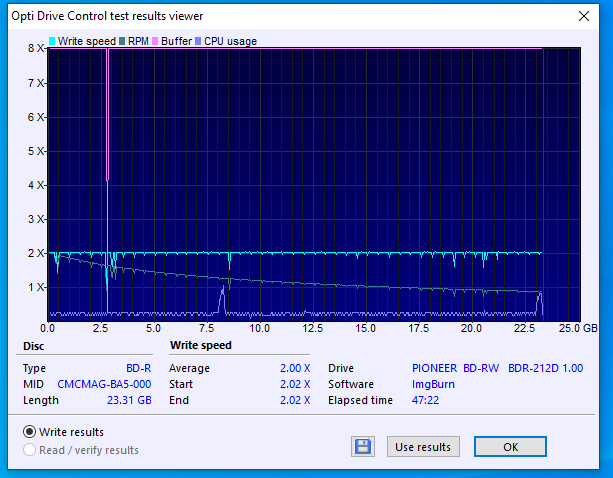Click the purple CPU usage legend swatch
The width and height of the screenshot is (613, 478).
[x=198, y=41]
